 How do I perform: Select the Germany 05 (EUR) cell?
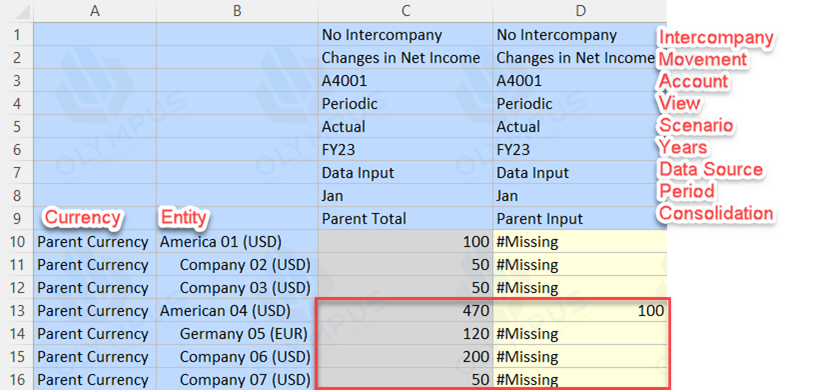237,334
